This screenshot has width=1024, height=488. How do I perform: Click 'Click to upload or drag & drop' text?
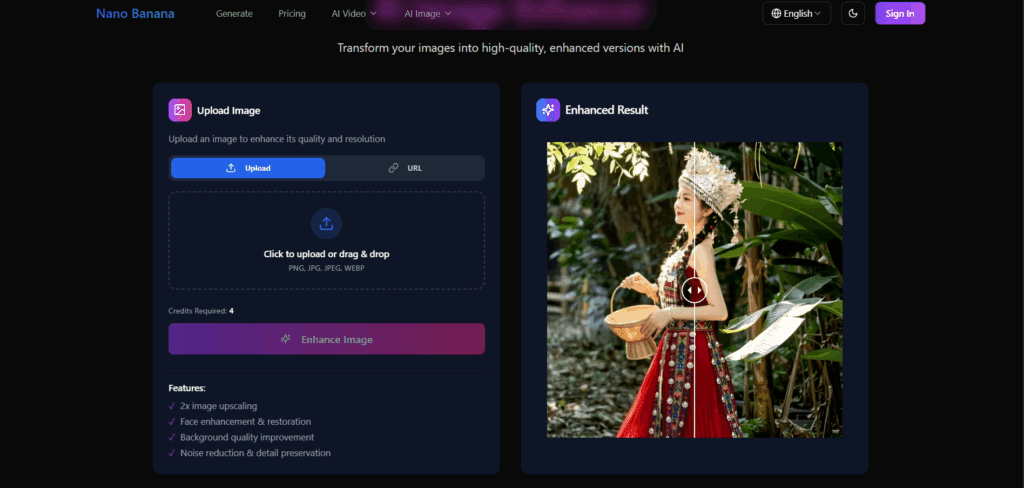[327, 254]
